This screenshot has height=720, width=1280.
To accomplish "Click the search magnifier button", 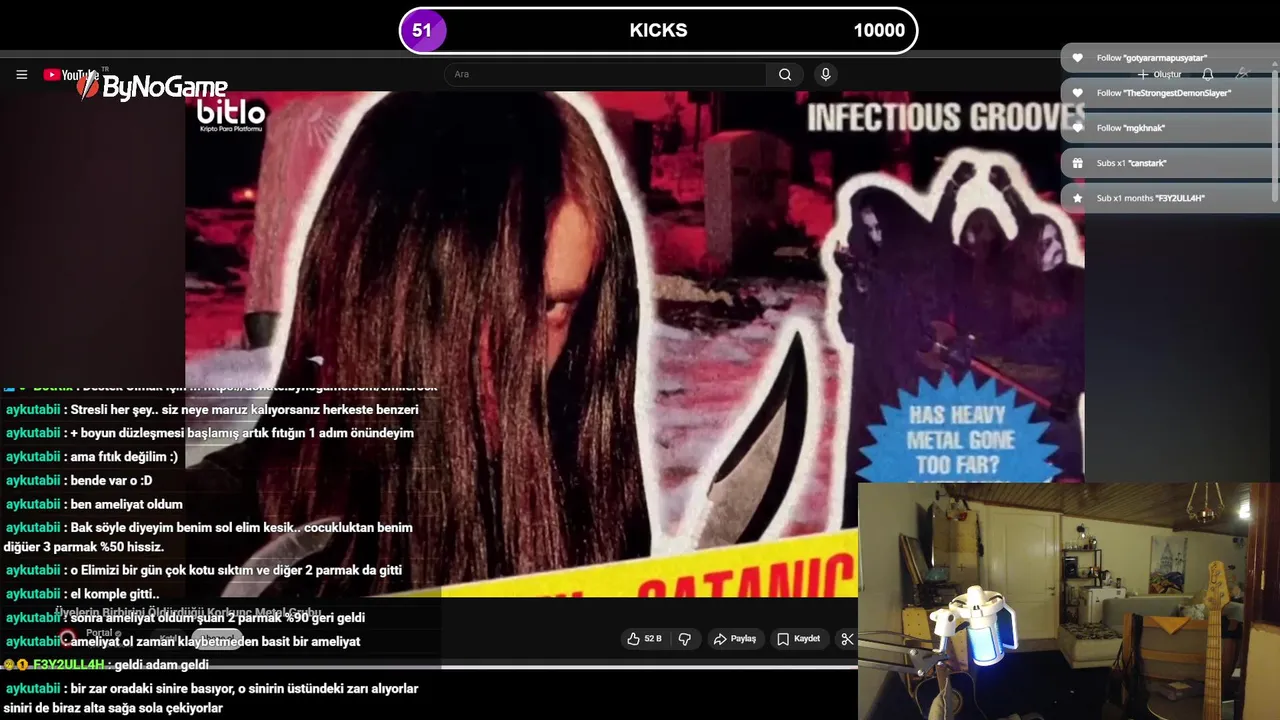I will [785, 74].
